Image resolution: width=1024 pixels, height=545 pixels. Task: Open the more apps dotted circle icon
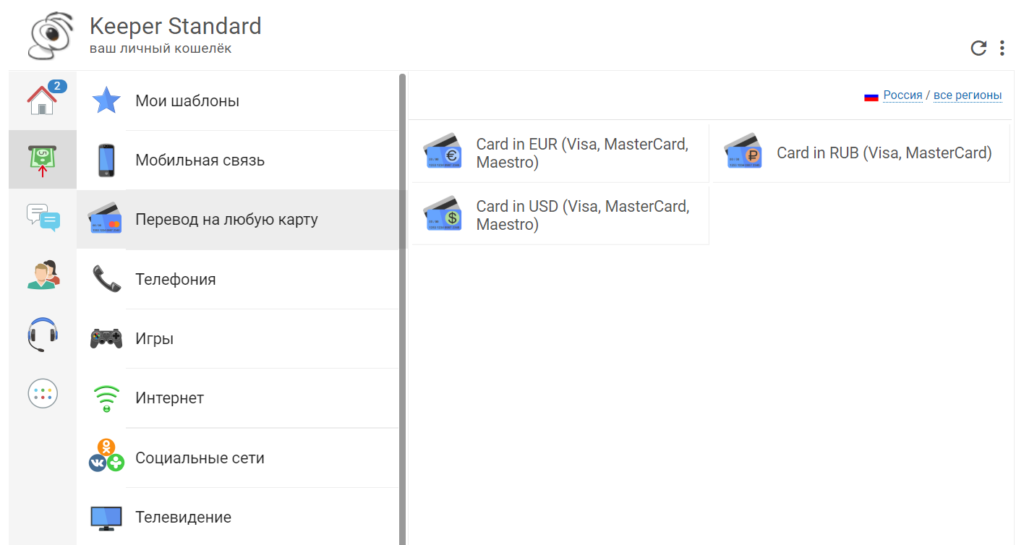(x=43, y=394)
